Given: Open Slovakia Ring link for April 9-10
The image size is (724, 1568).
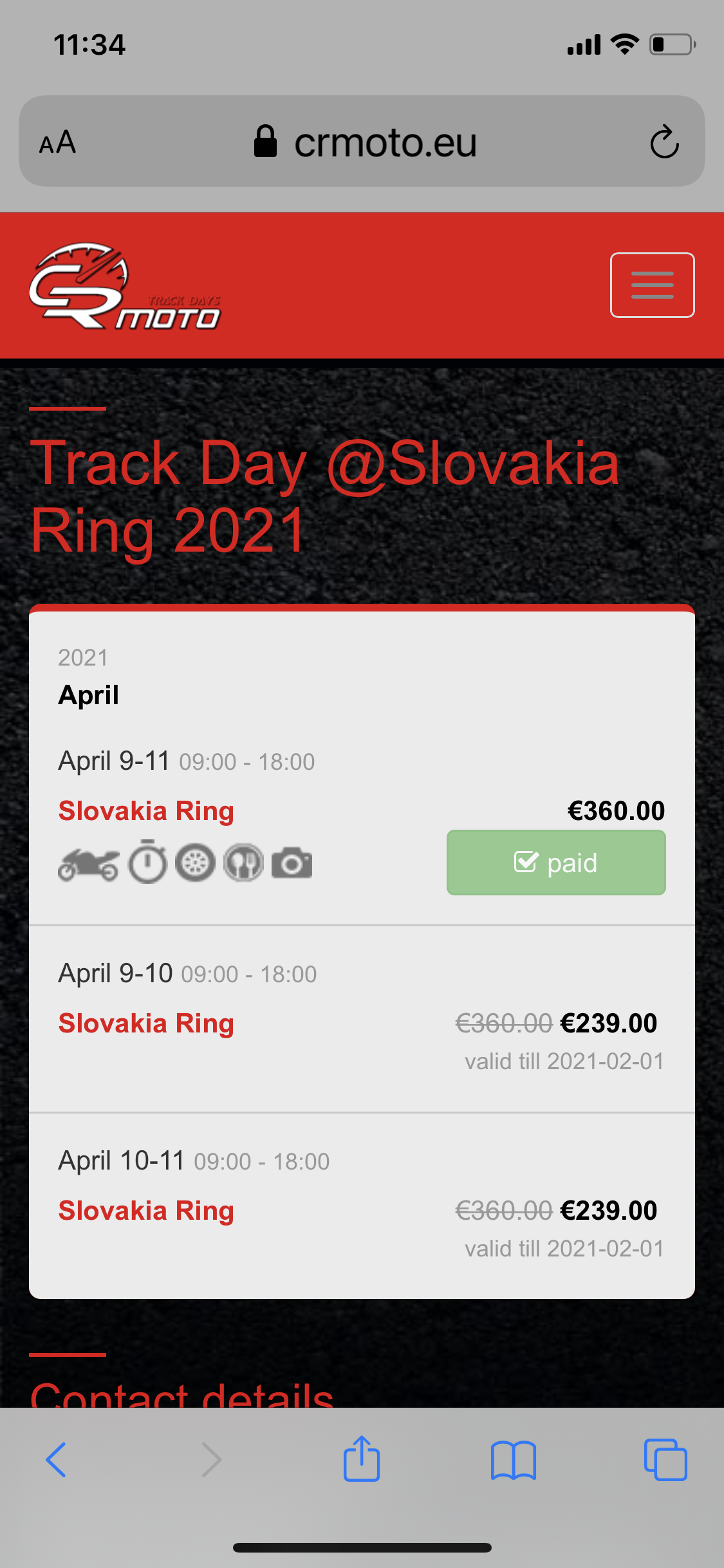Looking at the screenshot, I should (x=146, y=1023).
